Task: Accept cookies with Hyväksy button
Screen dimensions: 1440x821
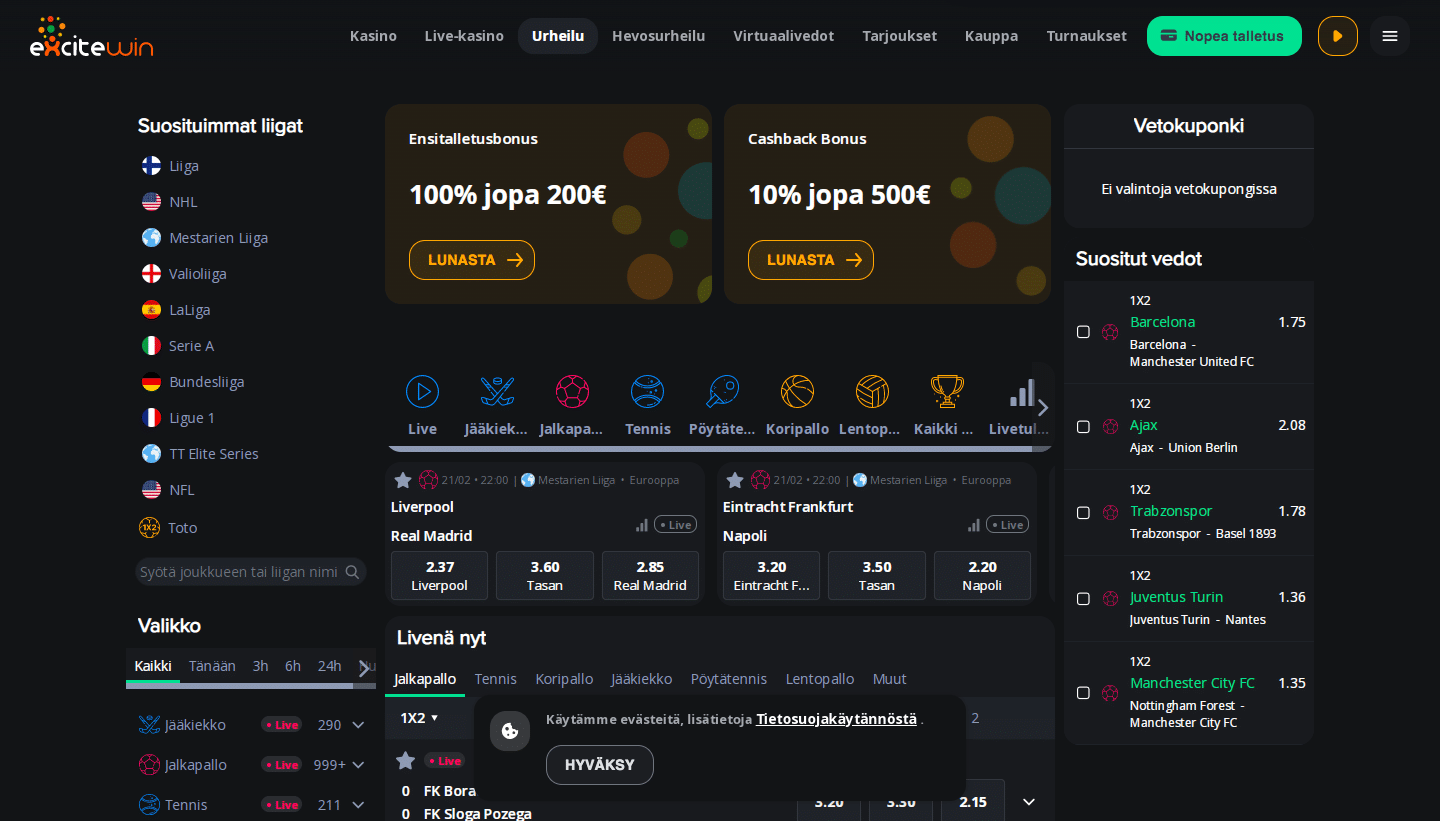Action: click(600, 765)
